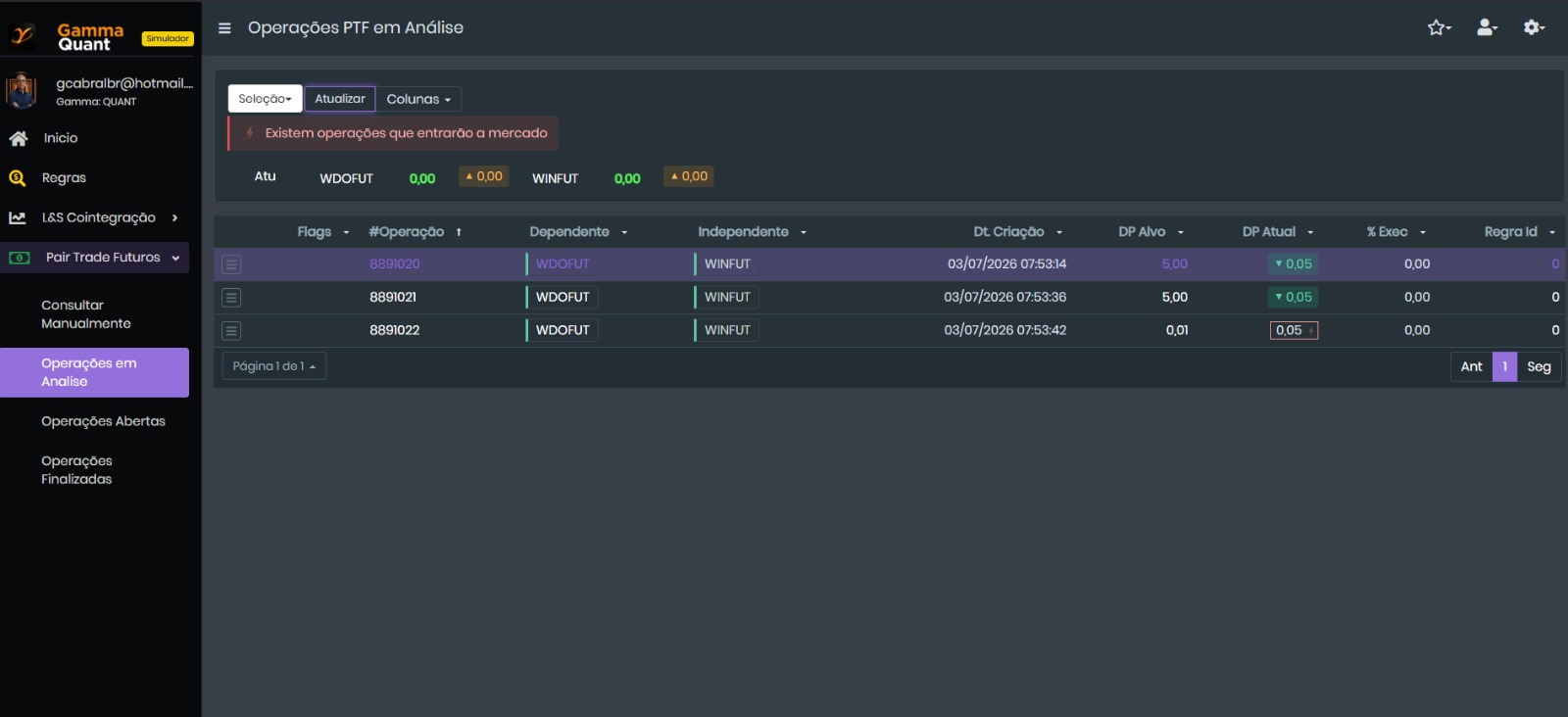Open the favorites star icon menu
The width and height of the screenshot is (1568, 717).
1439,27
